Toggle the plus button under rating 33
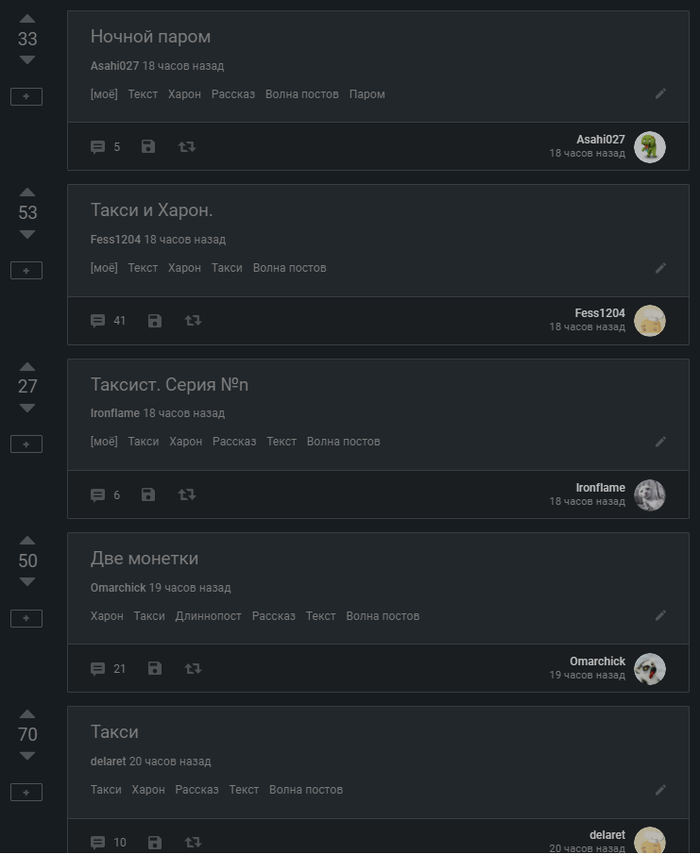700x854 pixels. tap(26, 96)
